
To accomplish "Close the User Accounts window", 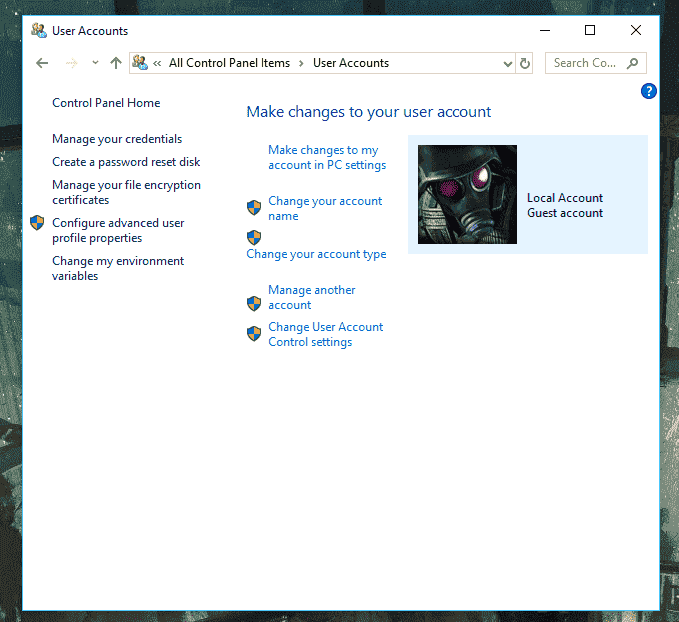I will pyautogui.click(x=636, y=30).
